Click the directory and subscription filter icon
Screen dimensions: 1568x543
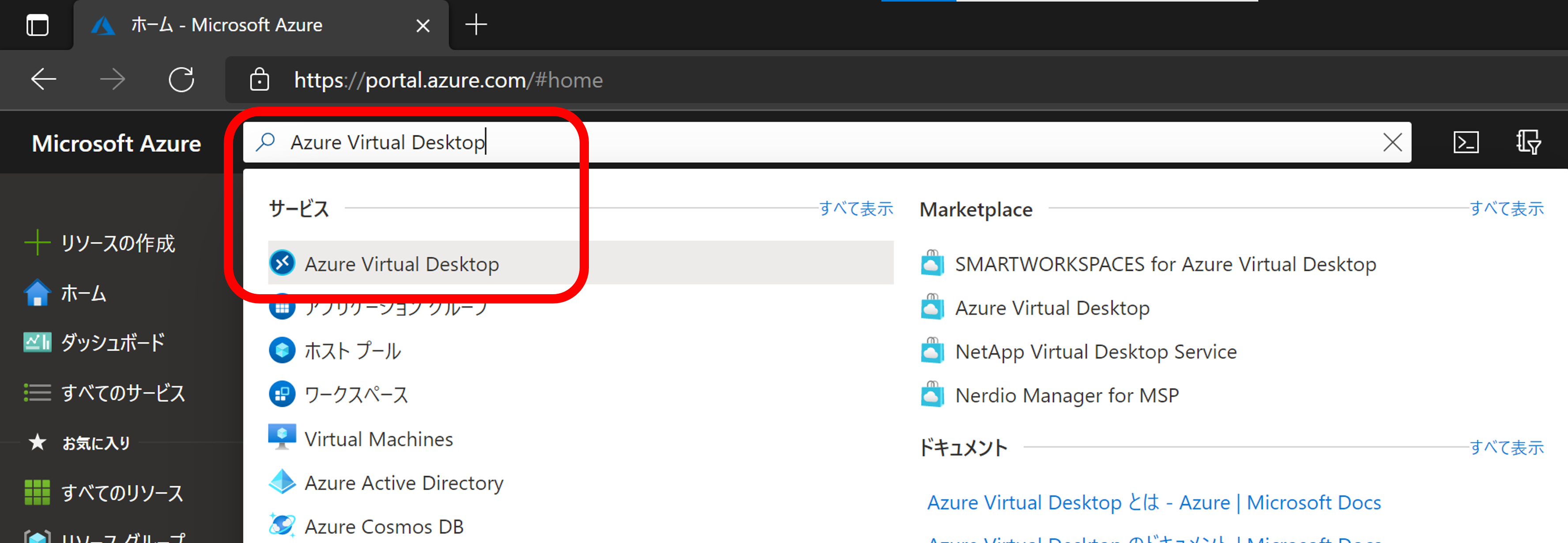coord(1528,142)
